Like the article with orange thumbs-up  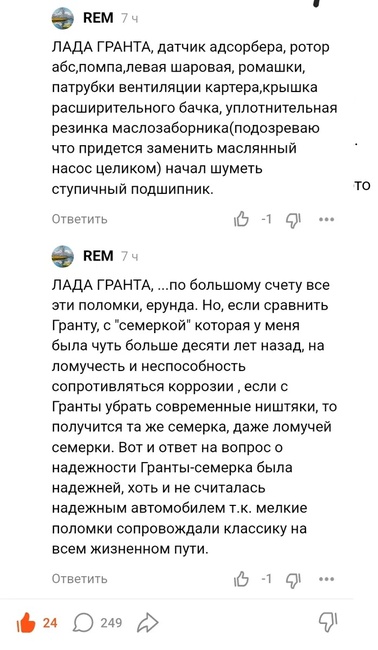tap(26, 622)
